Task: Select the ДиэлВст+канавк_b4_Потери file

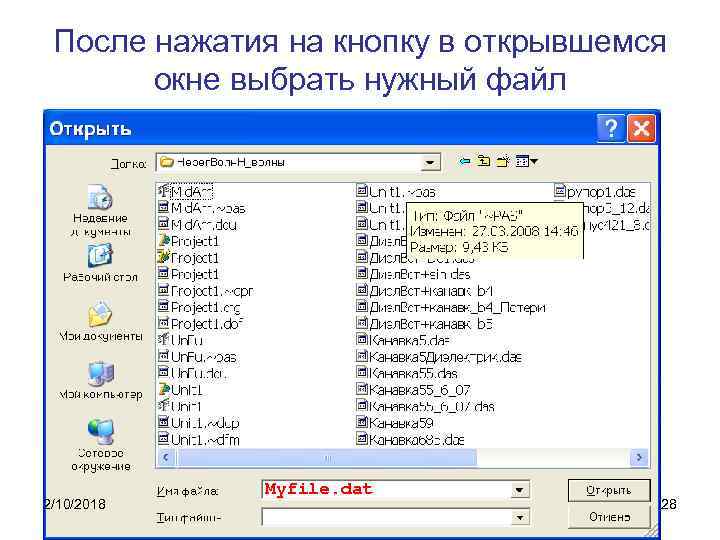Action: point(451,307)
